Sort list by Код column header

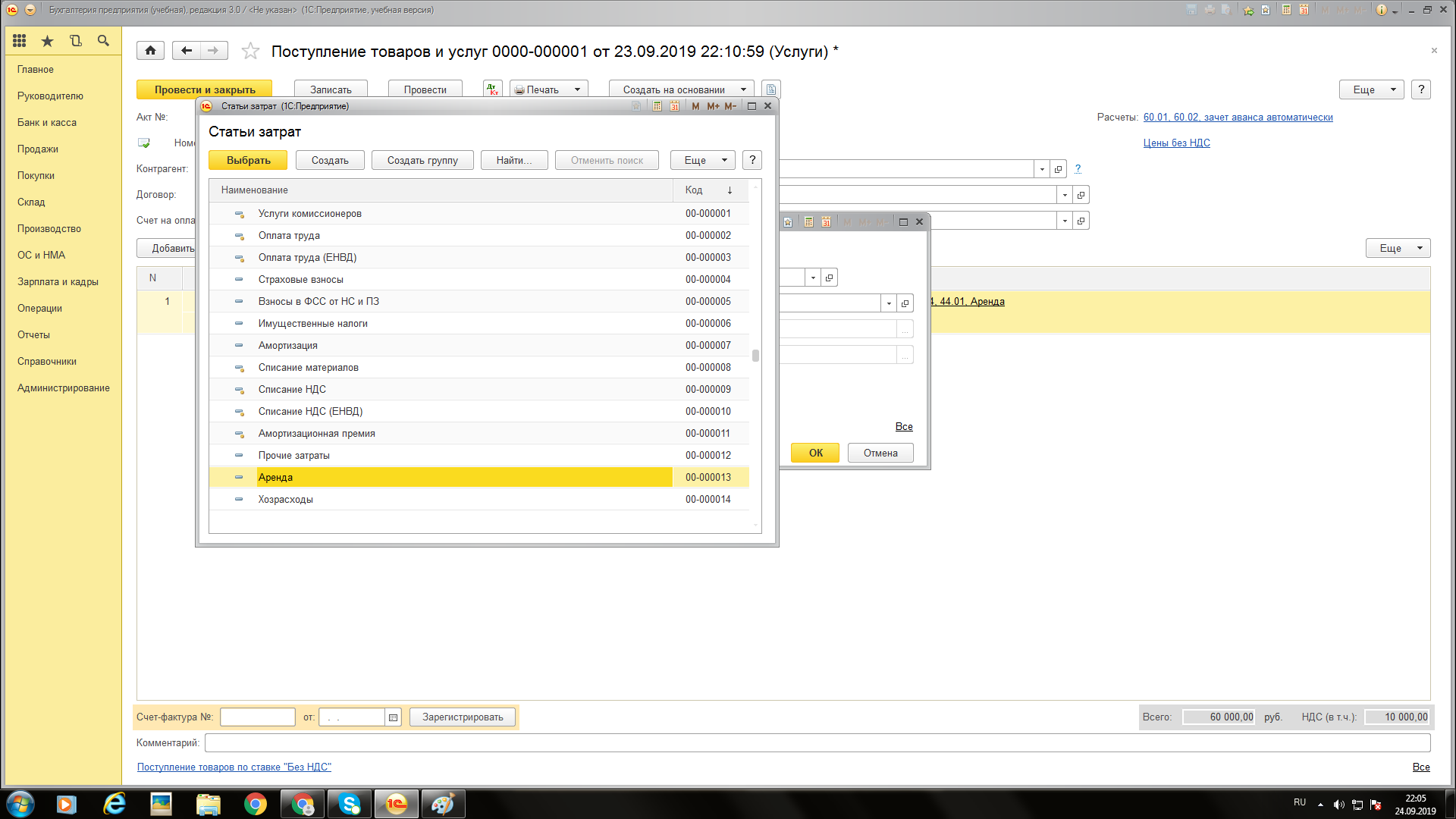pyautogui.click(x=694, y=190)
